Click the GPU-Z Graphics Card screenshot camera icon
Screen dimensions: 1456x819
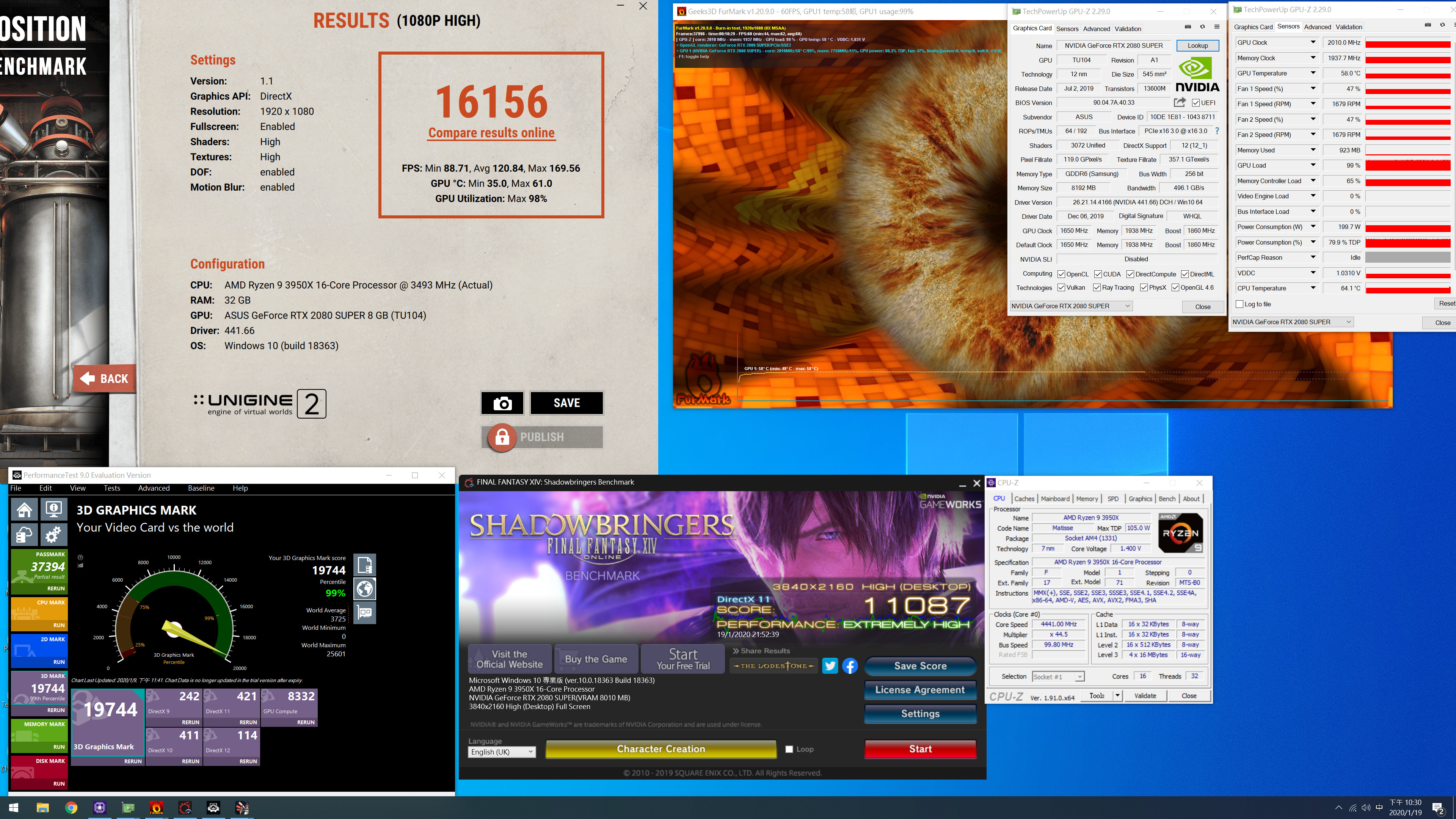pyautogui.click(x=1188, y=27)
